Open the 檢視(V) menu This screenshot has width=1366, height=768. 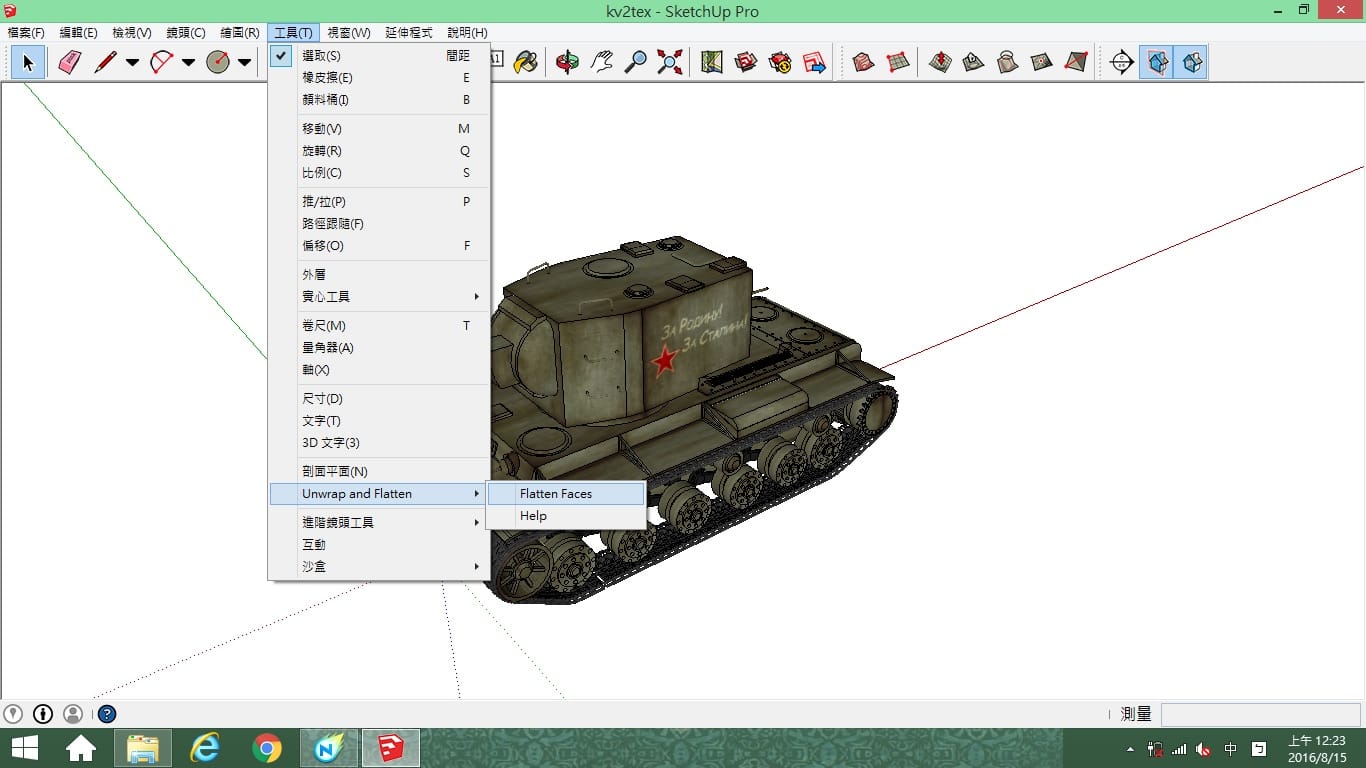click(132, 33)
